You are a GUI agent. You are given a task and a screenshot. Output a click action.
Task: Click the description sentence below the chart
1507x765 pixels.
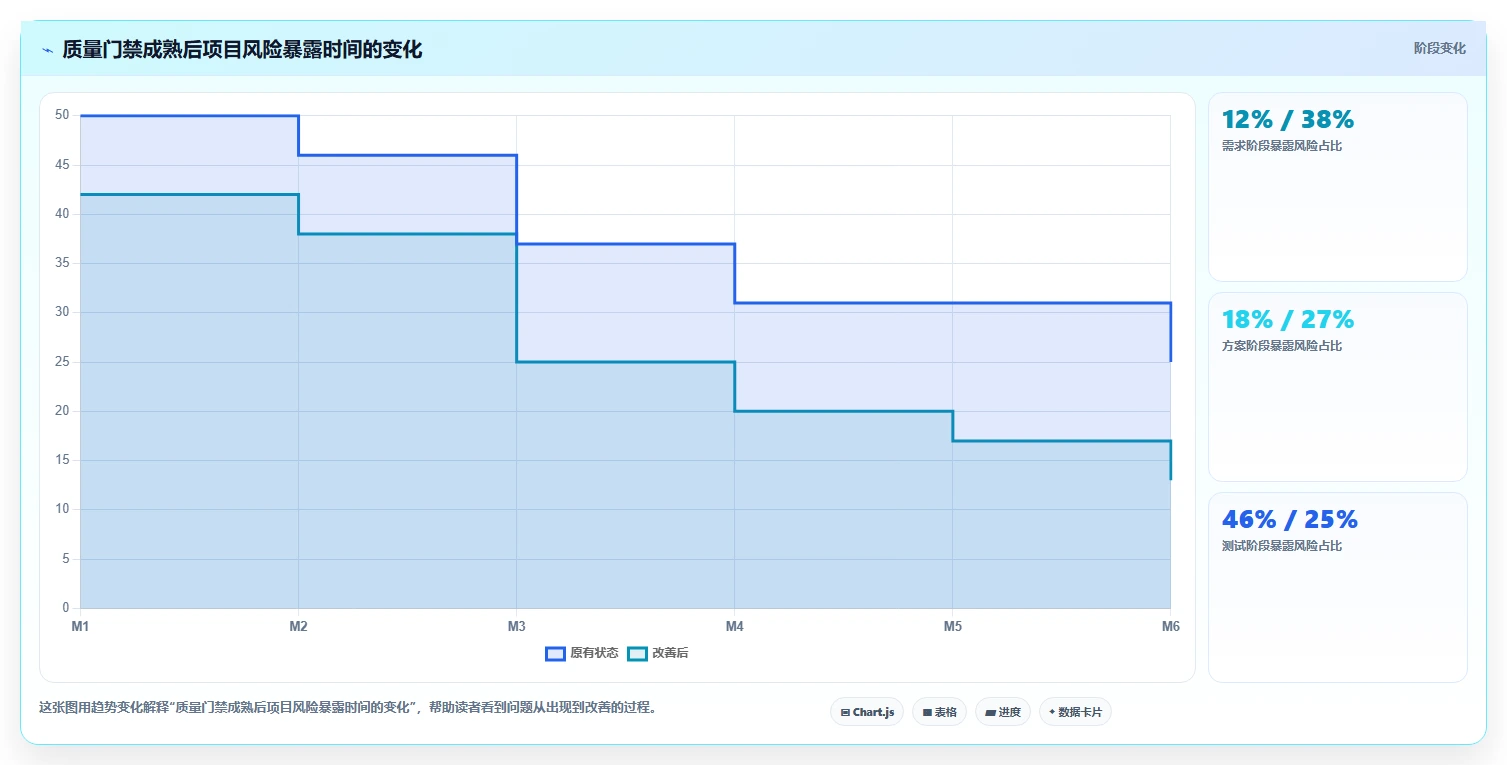349,707
